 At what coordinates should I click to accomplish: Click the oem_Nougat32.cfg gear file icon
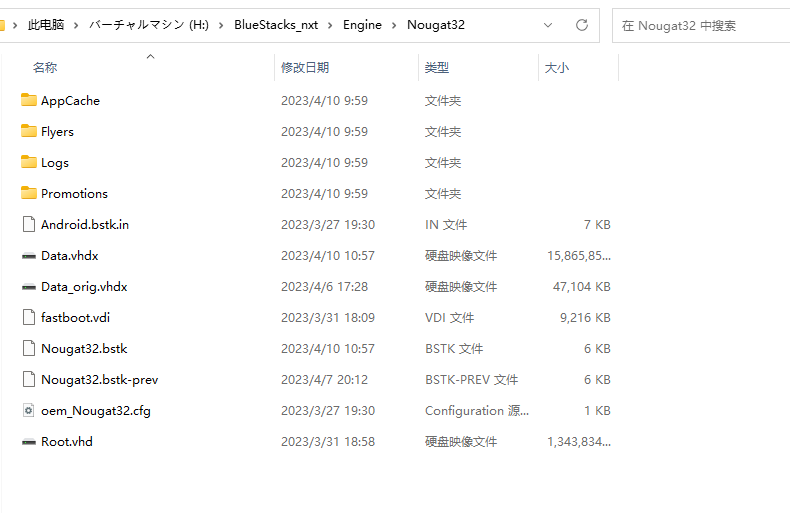click(29, 410)
